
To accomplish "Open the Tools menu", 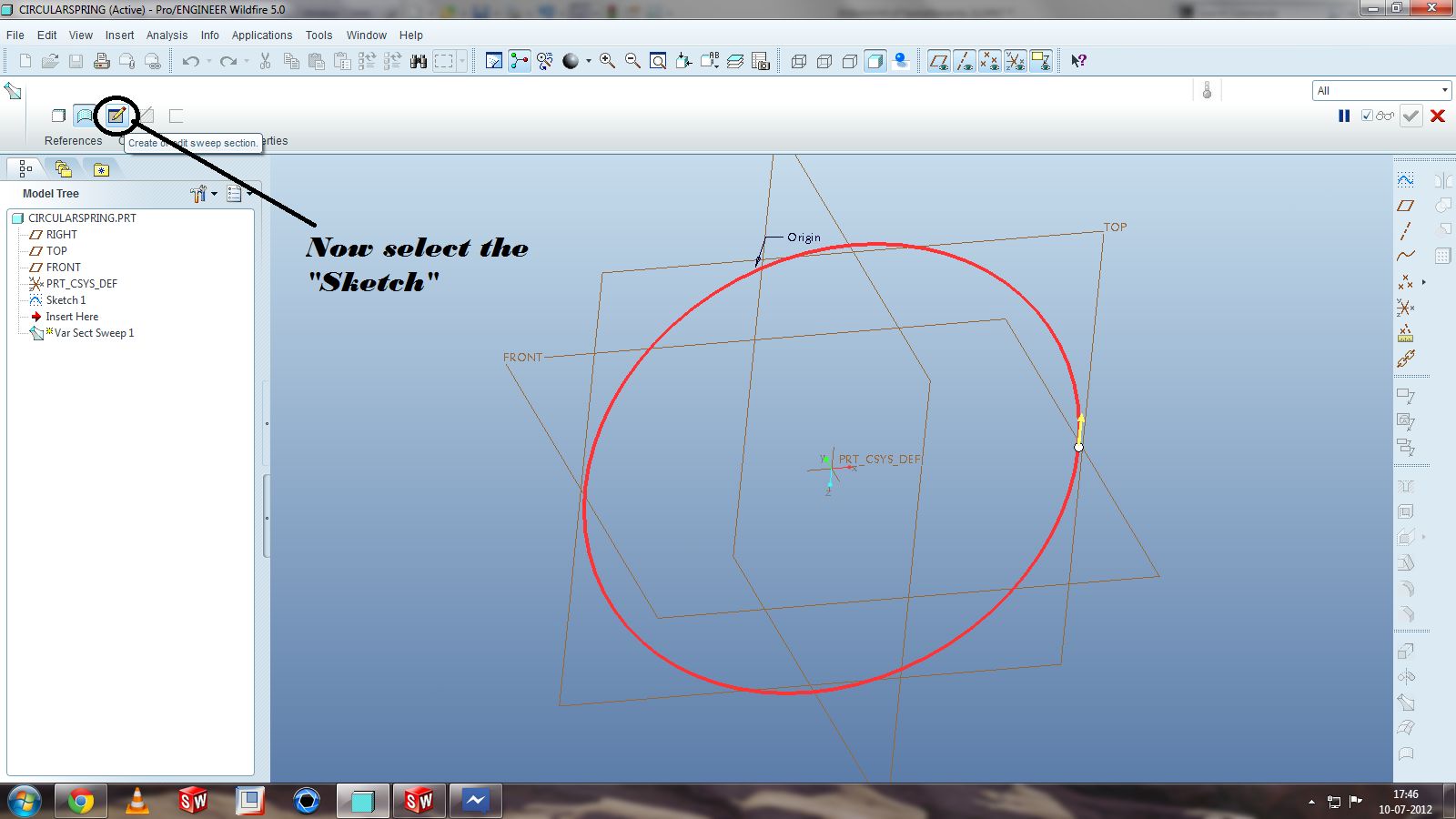I will pyautogui.click(x=318, y=35).
